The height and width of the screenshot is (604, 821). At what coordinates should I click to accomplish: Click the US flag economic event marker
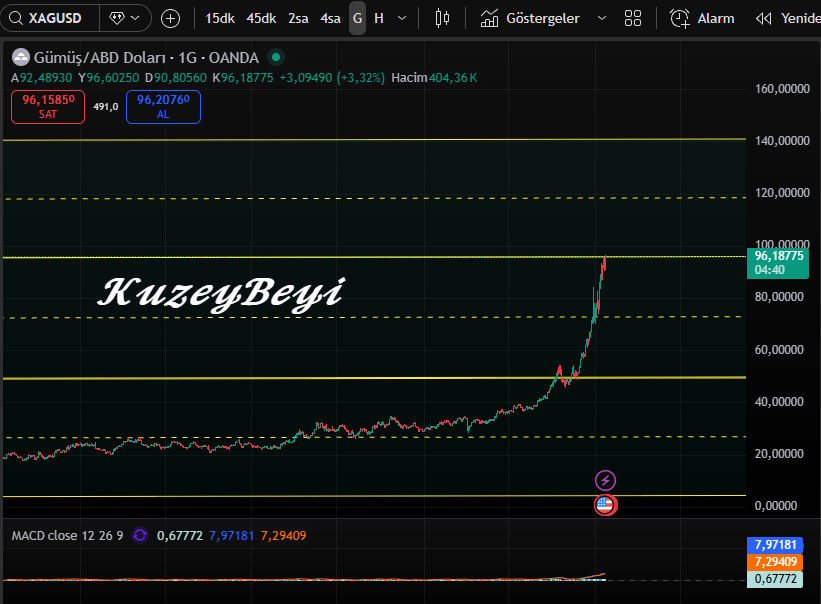tap(605, 505)
